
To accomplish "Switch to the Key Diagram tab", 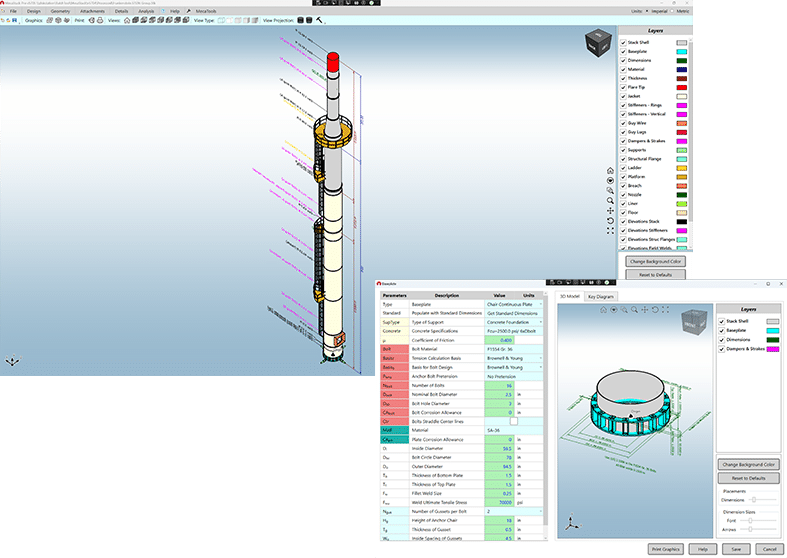I will click(x=601, y=297).
